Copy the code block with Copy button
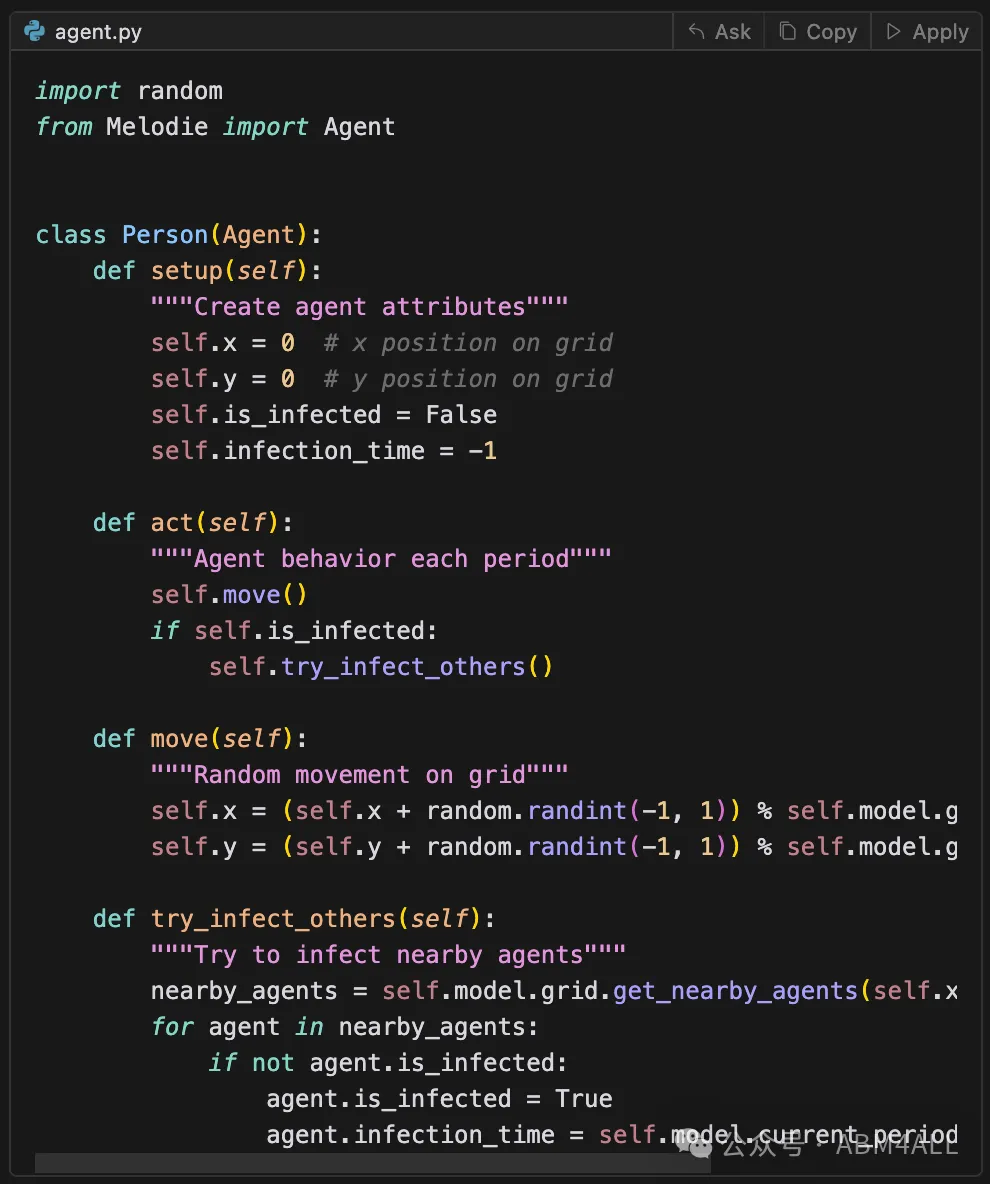Viewport: 990px width, 1184px height. 818,32
